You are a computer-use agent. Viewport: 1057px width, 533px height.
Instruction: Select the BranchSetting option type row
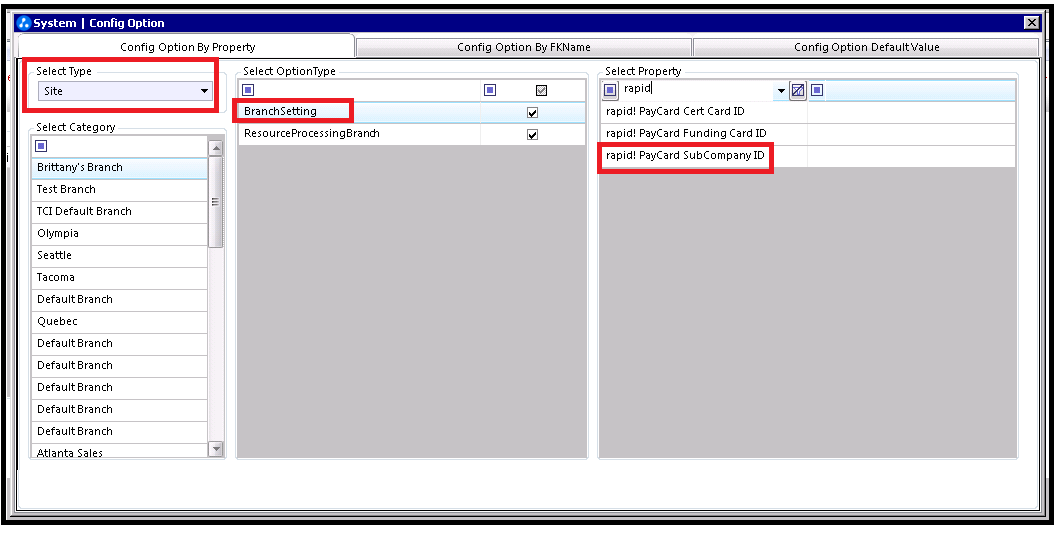point(411,112)
